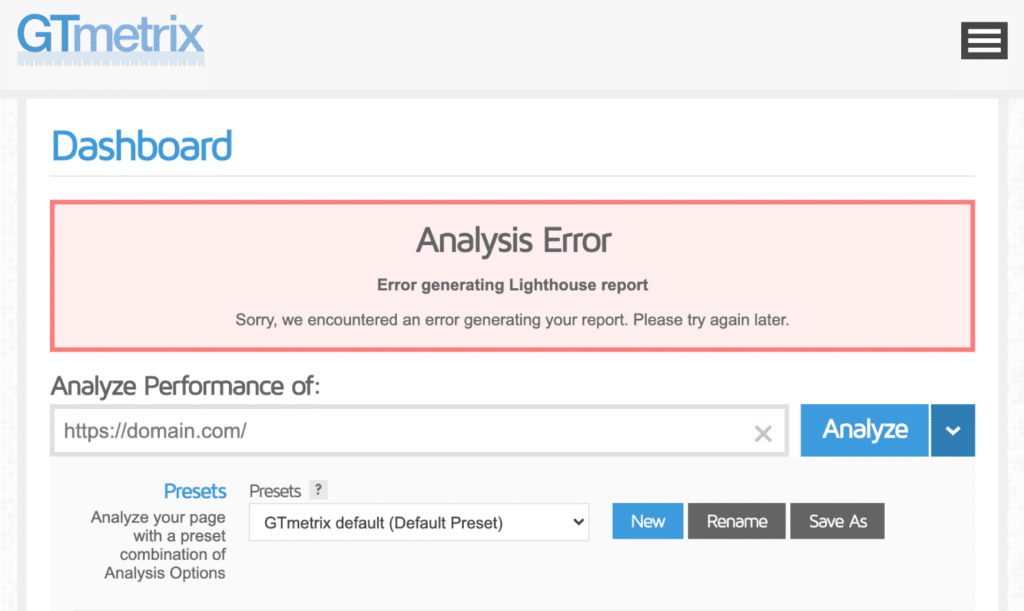Clear the URL field with the X icon
Image resolution: width=1024 pixels, height=611 pixels.
coord(763,433)
